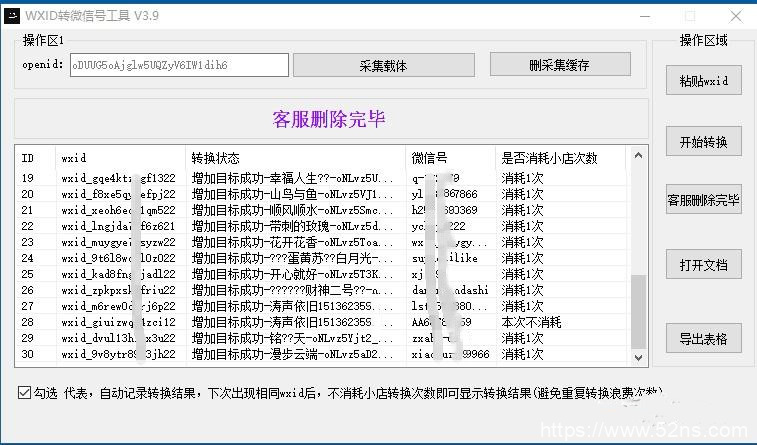This screenshot has height=445, width=757.
Task: Select row with ID 21
Action: [x=321, y=210]
